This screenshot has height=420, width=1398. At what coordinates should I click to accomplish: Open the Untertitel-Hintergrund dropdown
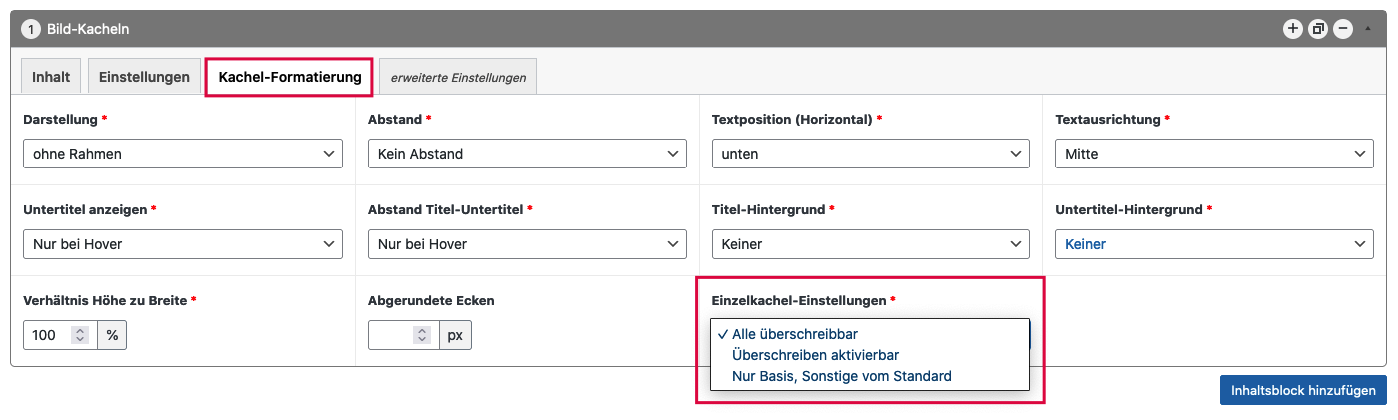(1214, 244)
